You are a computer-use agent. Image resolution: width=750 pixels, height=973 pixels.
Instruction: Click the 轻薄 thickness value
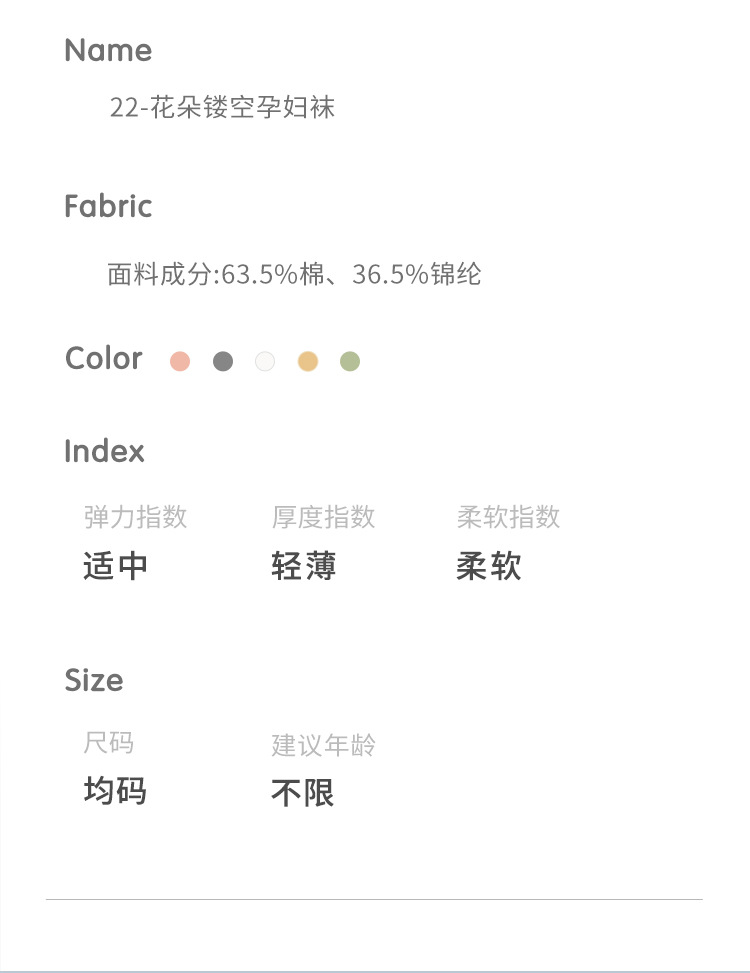point(304,567)
